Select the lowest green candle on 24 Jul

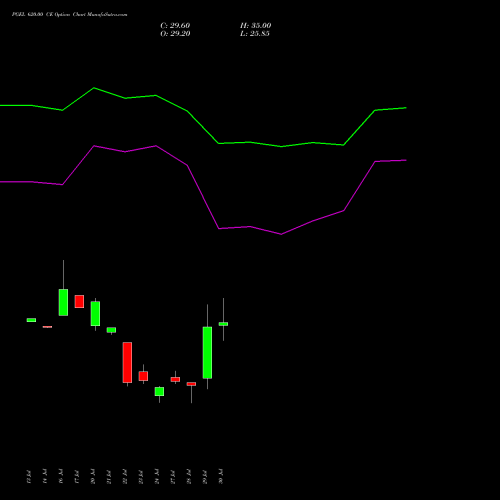click(159, 391)
